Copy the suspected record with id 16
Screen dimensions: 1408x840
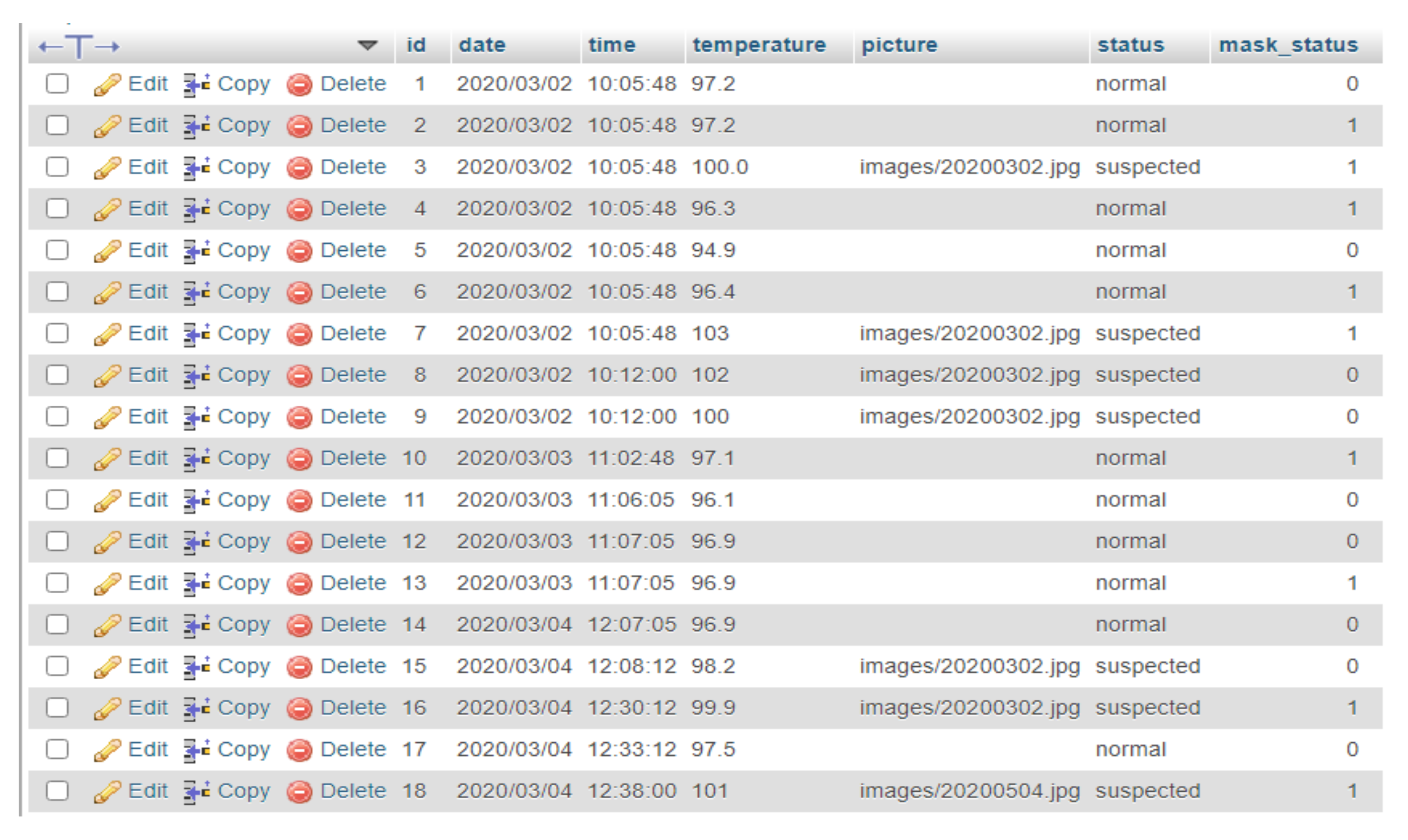245,707
